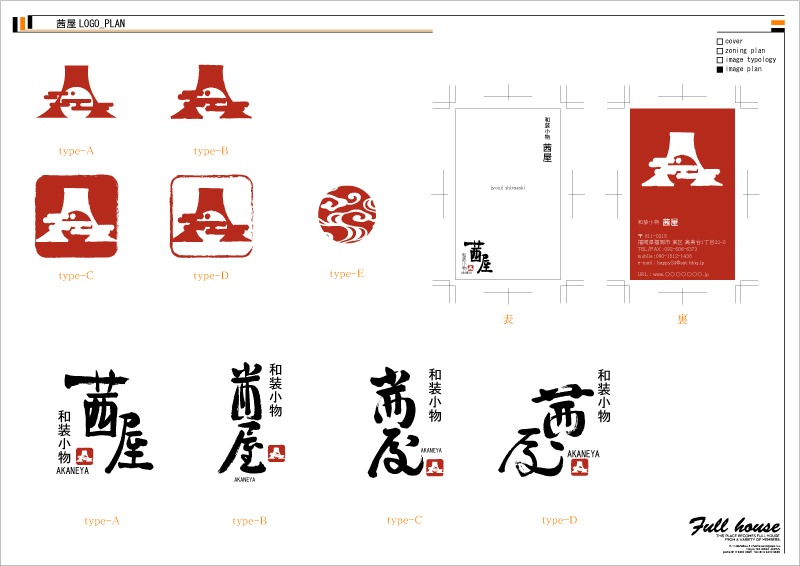Uncheck the filled image plan checkbox
The height and width of the screenshot is (566, 800).
pos(719,70)
